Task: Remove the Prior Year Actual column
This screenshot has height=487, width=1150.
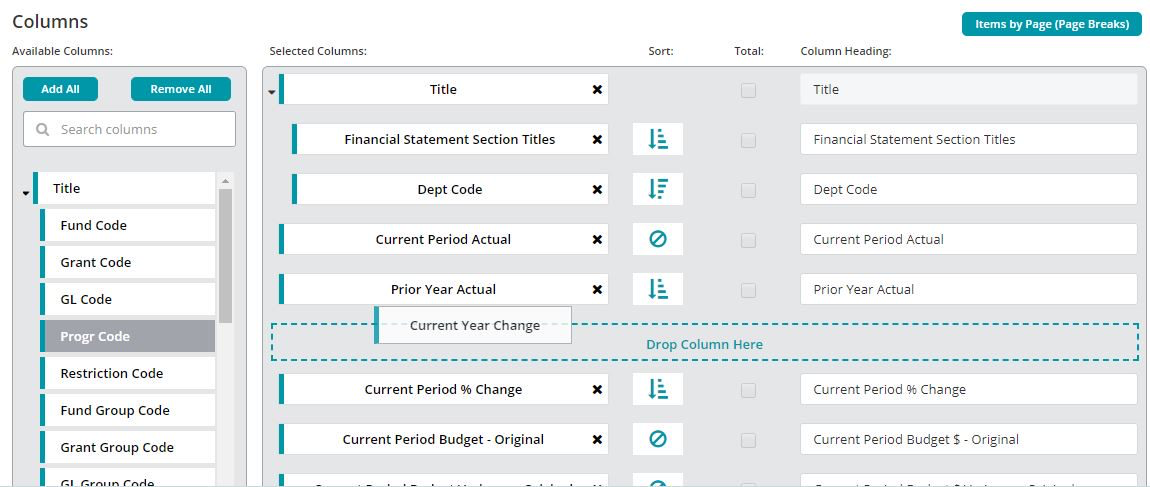Action: 597,290
